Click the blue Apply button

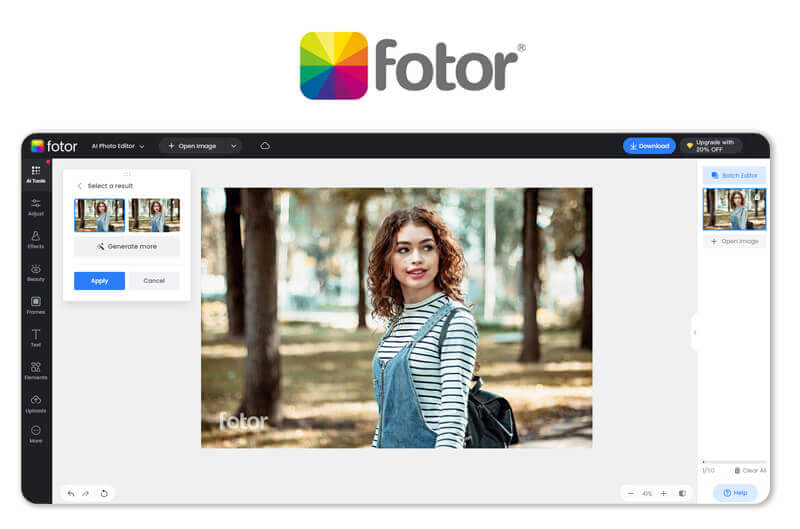click(x=99, y=281)
